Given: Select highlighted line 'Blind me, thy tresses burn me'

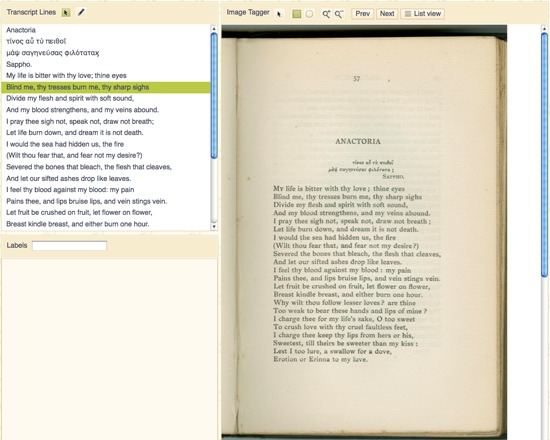Looking at the screenshot, I should point(106,87).
